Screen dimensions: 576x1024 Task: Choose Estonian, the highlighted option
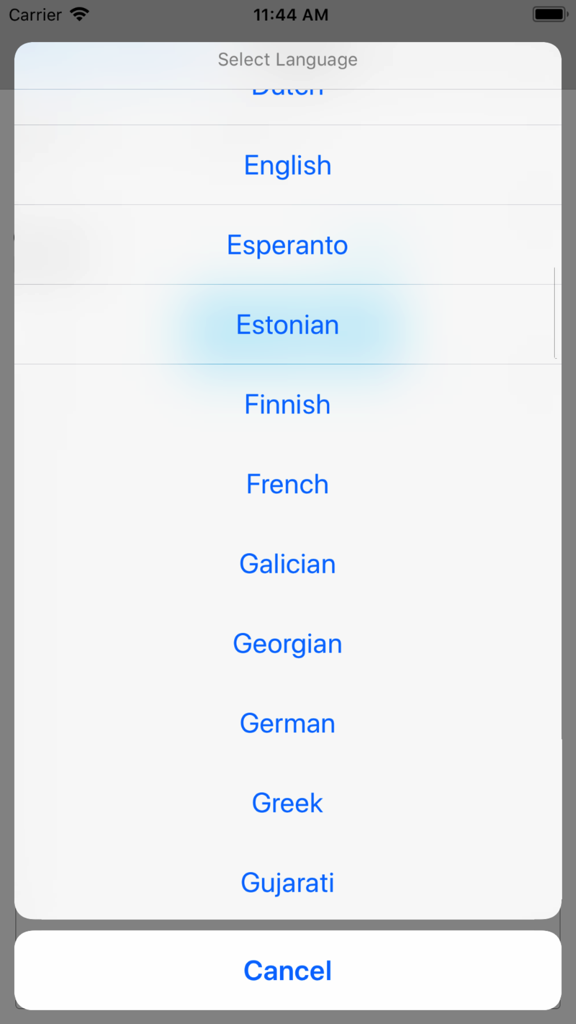coord(287,324)
